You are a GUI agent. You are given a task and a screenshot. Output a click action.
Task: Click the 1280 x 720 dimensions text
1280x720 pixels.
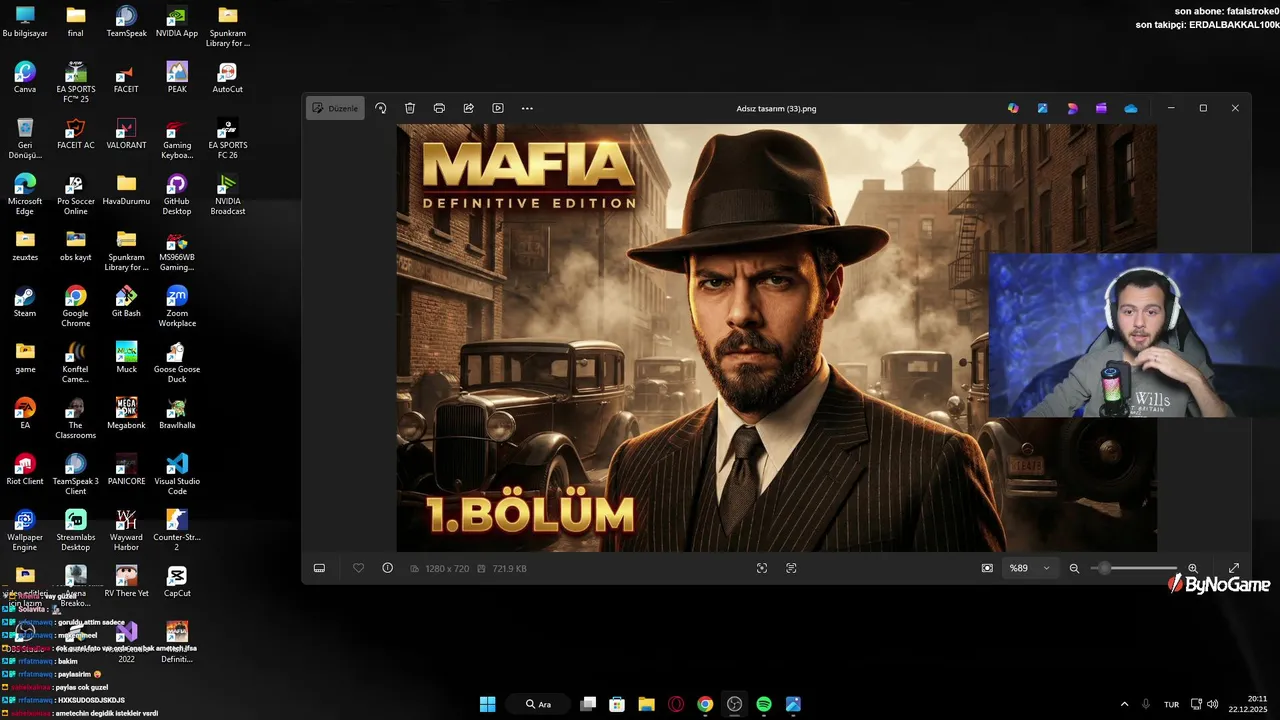point(447,568)
